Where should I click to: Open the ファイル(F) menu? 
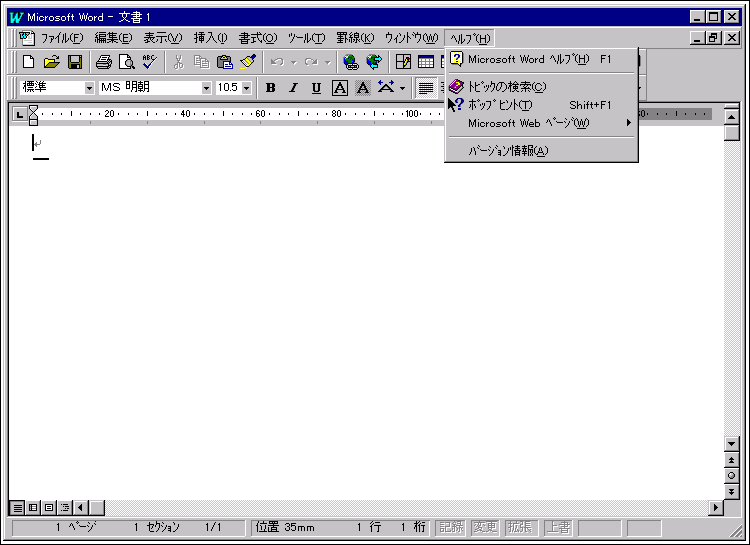tap(62, 38)
